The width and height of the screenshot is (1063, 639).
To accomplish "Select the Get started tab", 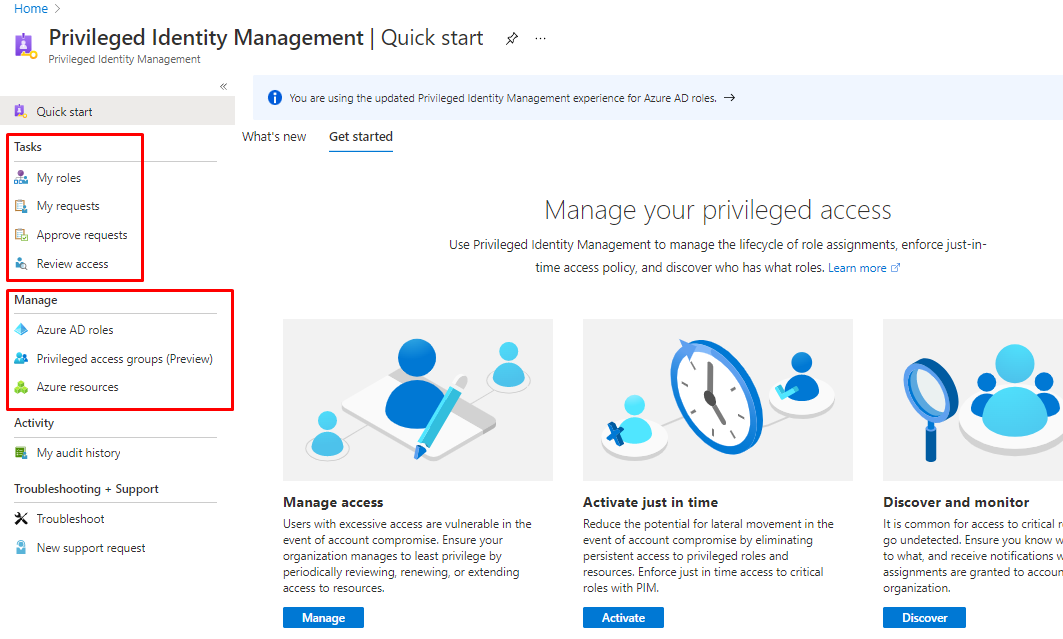I will click(x=361, y=137).
